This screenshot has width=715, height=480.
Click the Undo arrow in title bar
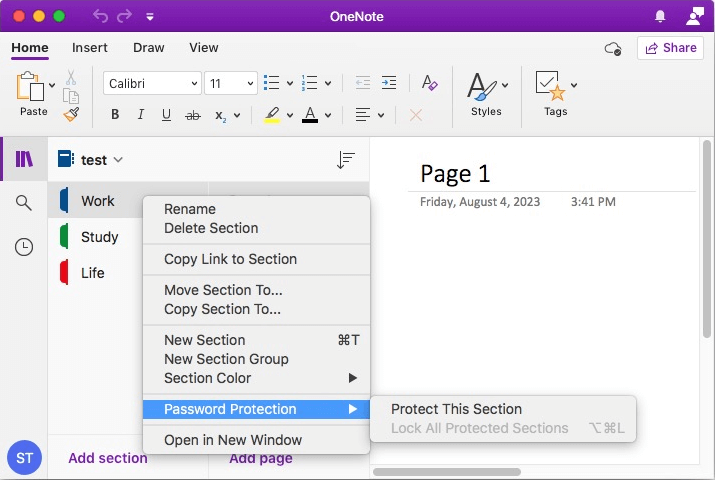(x=100, y=16)
